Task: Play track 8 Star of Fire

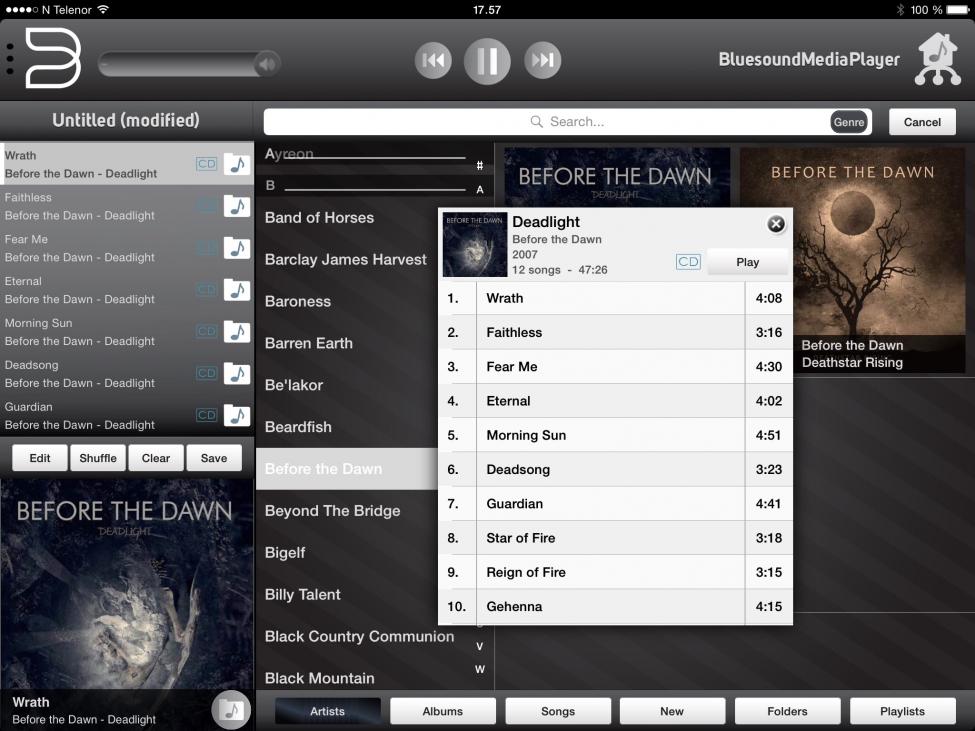Action: pos(616,538)
